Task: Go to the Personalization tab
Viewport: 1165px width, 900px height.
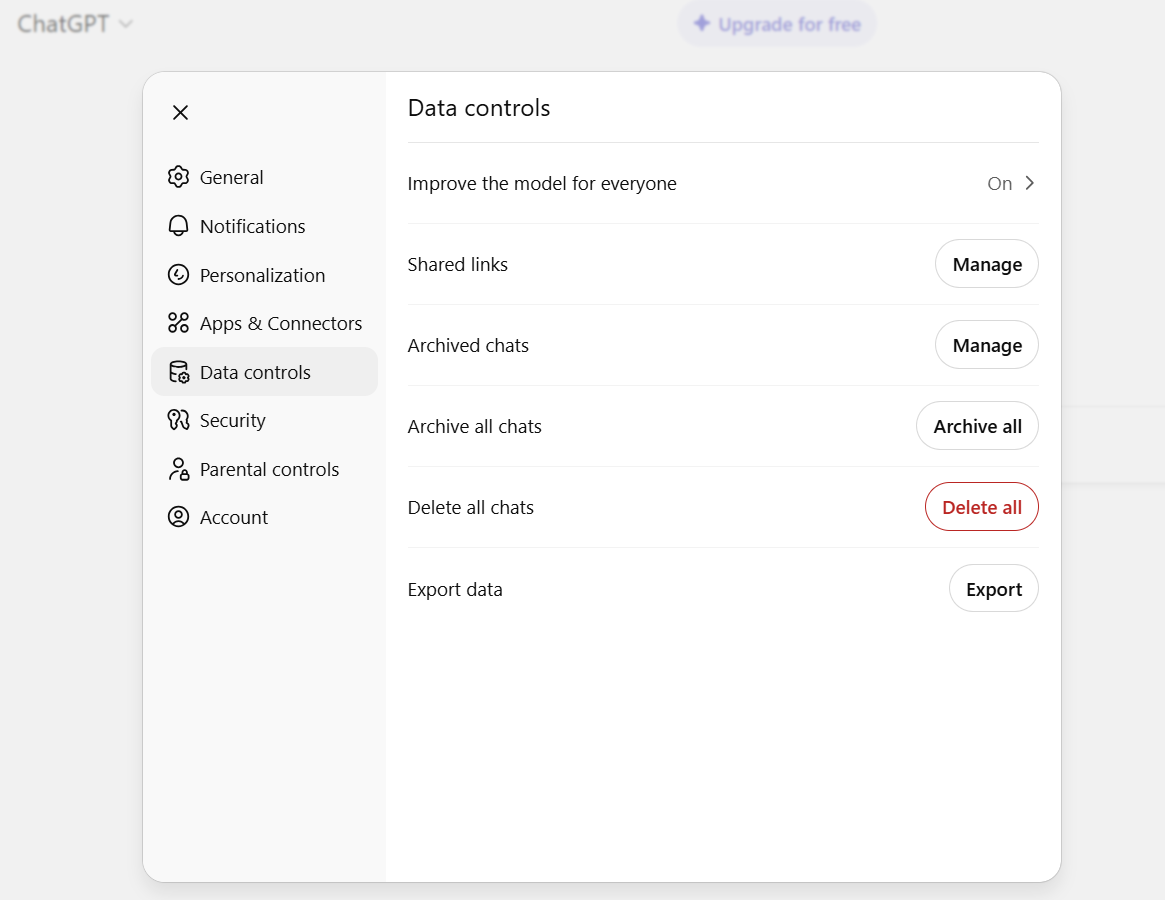Action: 265,275
